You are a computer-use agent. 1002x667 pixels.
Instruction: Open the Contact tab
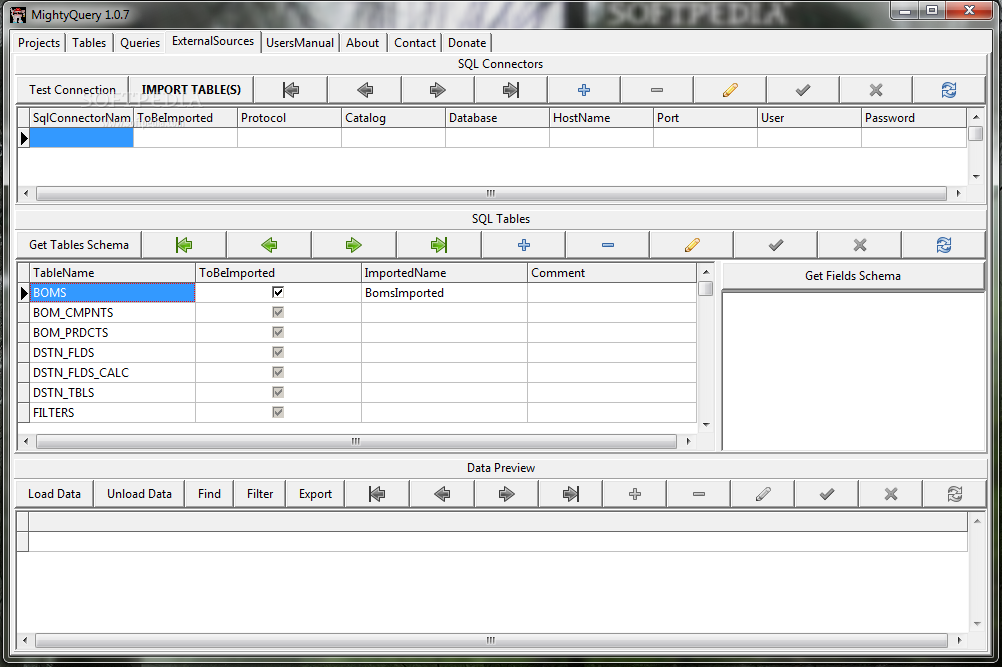point(415,43)
